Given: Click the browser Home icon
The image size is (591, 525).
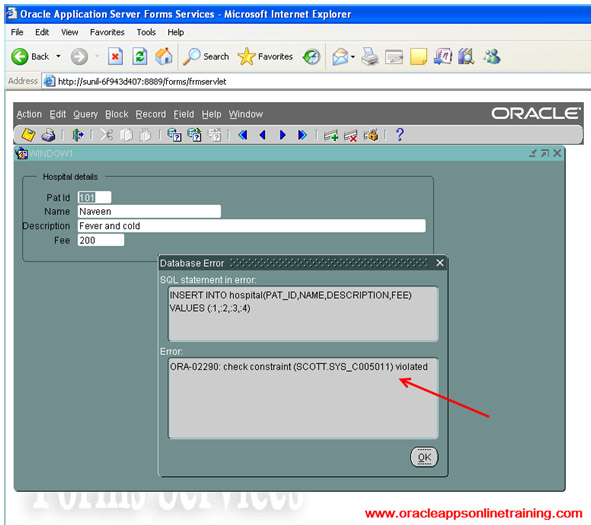Looking at the screenshot, I should pyautogui.click(x=164, y=57).
